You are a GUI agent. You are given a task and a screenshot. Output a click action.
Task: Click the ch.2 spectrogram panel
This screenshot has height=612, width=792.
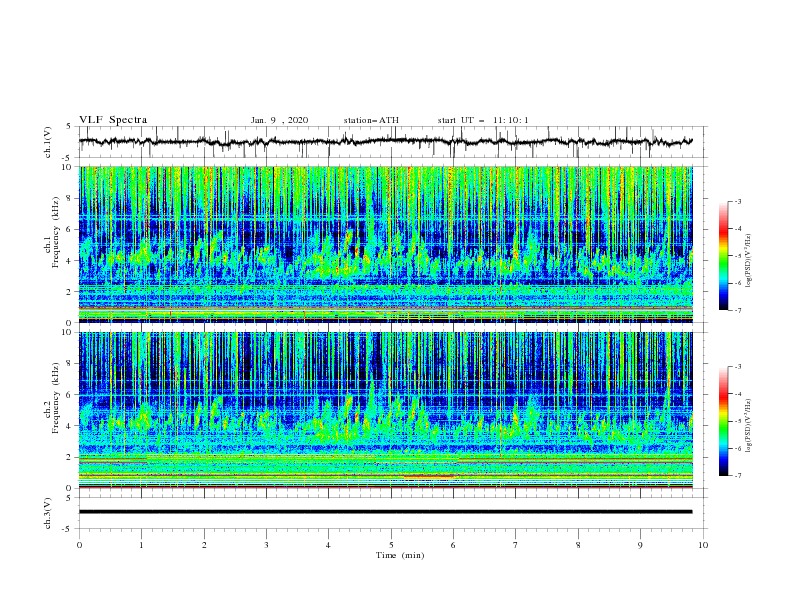pyautogui.click(x=385, y=410)
